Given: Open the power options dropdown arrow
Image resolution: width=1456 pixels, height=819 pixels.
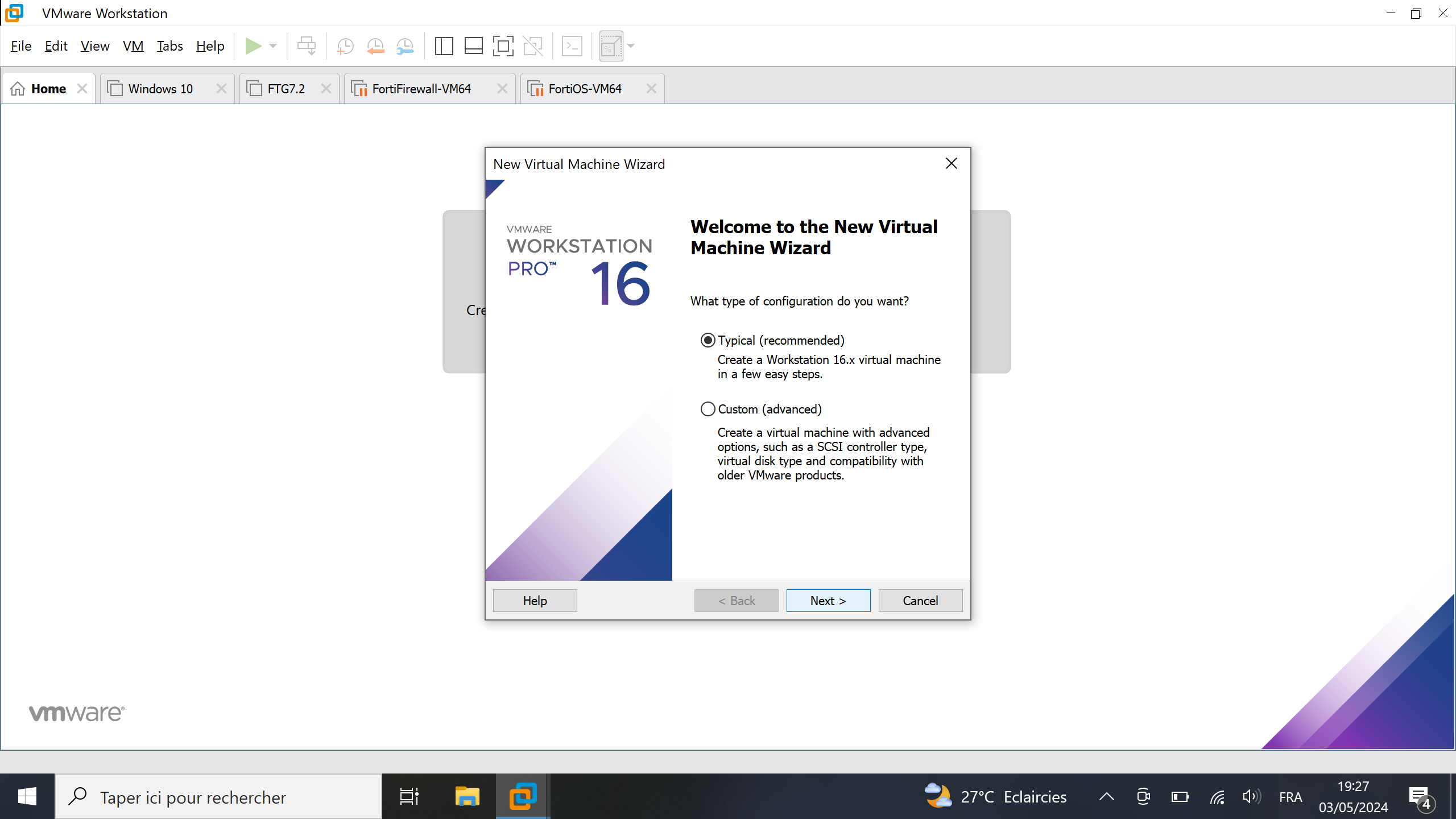Looking at the screenshot, I should coord(273,46).
